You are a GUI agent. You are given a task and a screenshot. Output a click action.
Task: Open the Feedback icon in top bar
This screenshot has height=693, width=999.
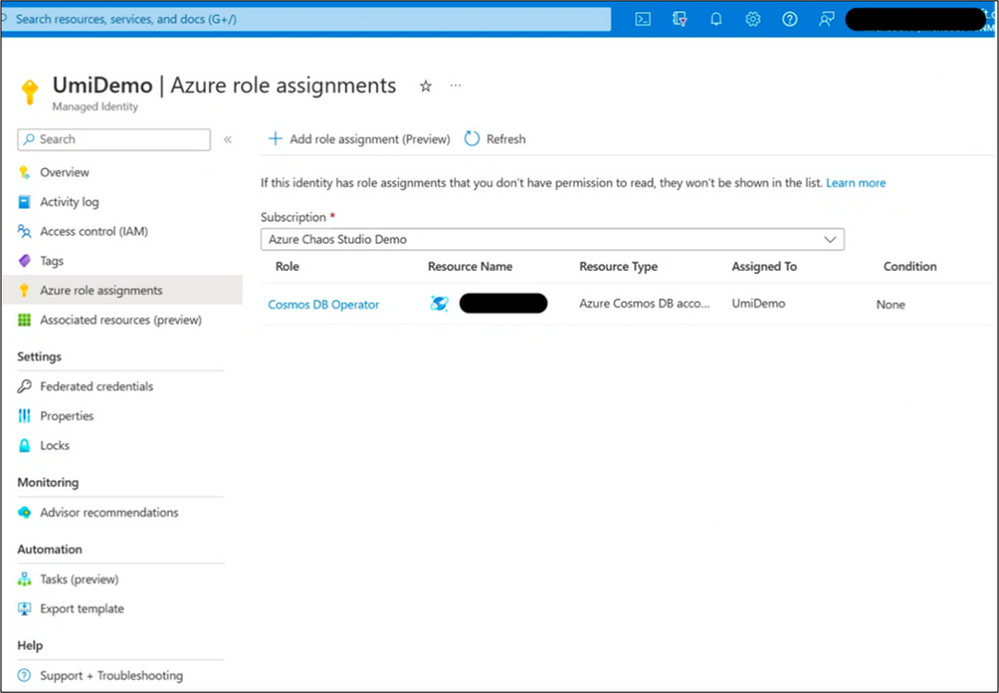tap(826, 19)
